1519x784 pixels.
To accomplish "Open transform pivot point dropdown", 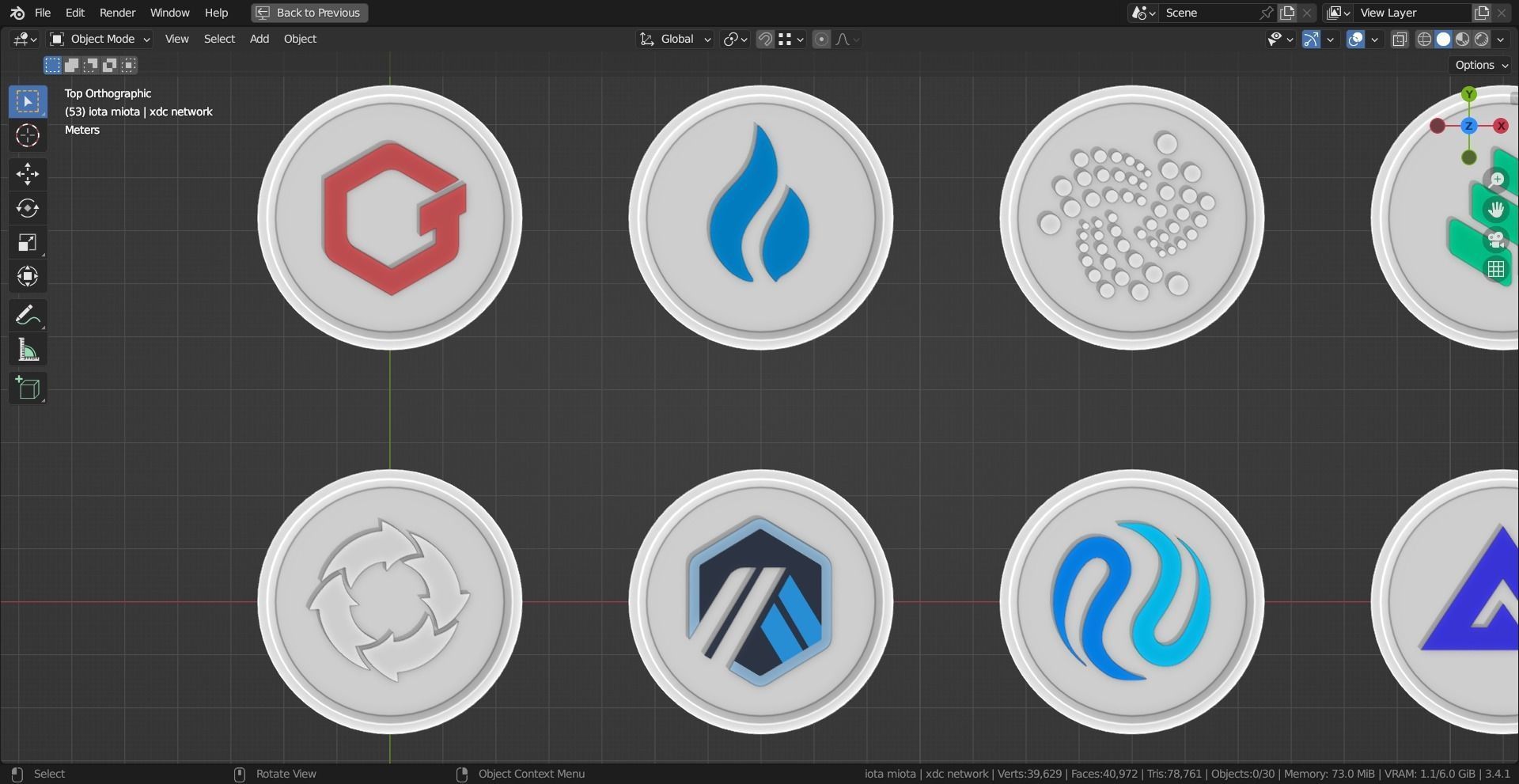I will coord(735,39).
